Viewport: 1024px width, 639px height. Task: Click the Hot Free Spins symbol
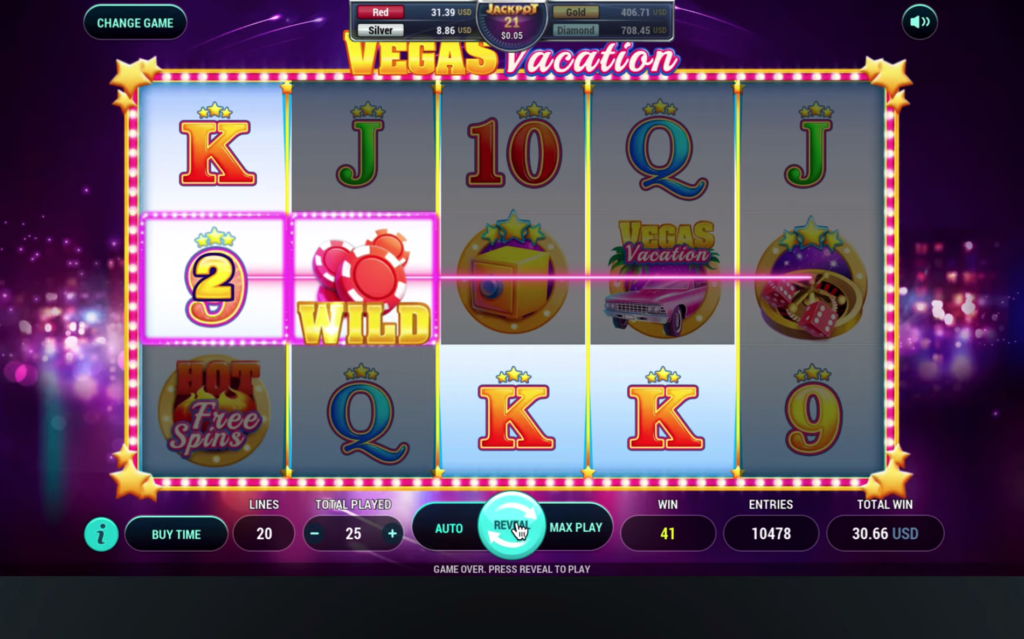214,410
